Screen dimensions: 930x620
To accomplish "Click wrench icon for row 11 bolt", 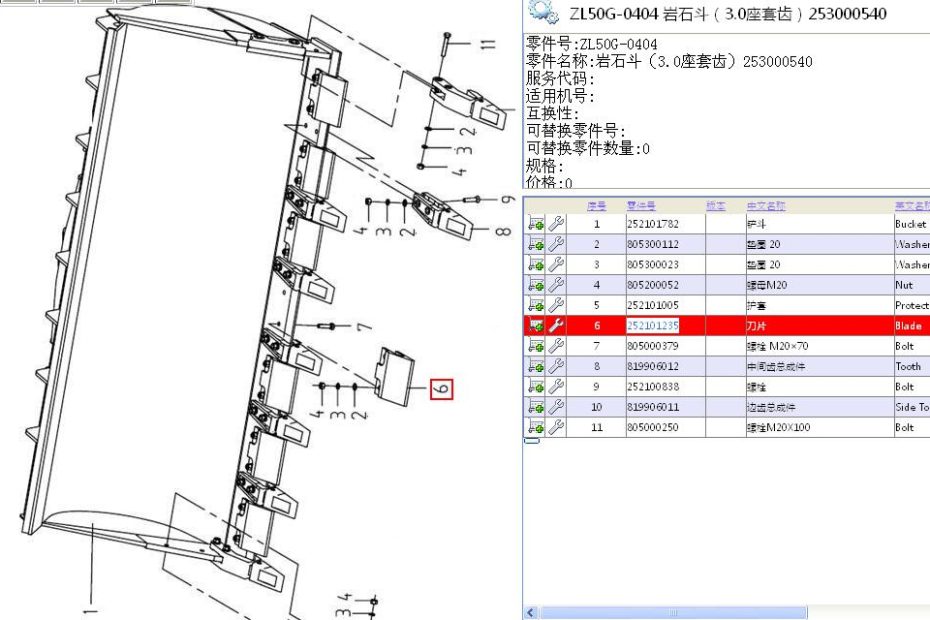I will (556, 428).
